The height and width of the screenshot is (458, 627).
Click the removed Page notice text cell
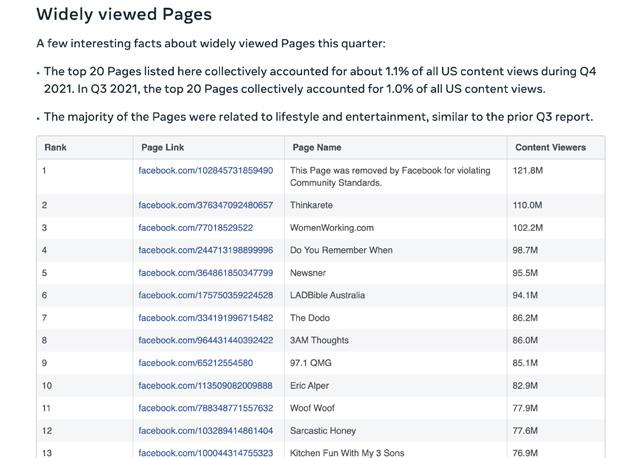coord(390,177)
